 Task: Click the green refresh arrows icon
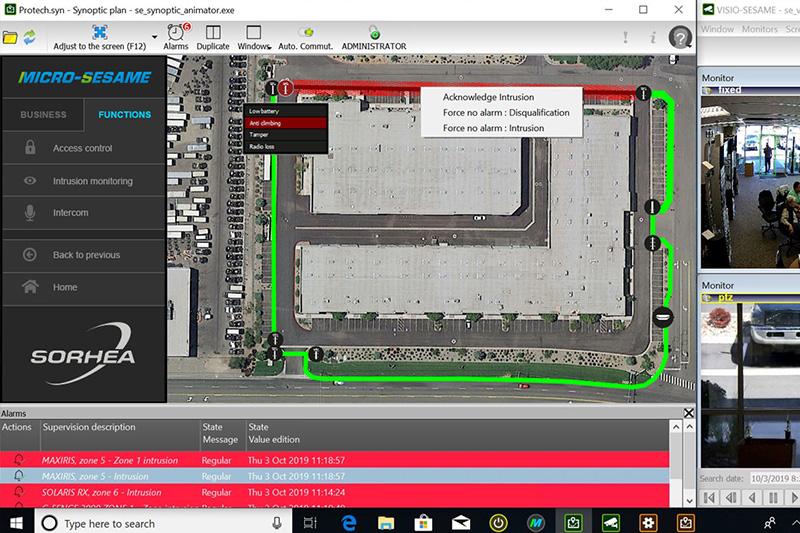pos(30,38)
